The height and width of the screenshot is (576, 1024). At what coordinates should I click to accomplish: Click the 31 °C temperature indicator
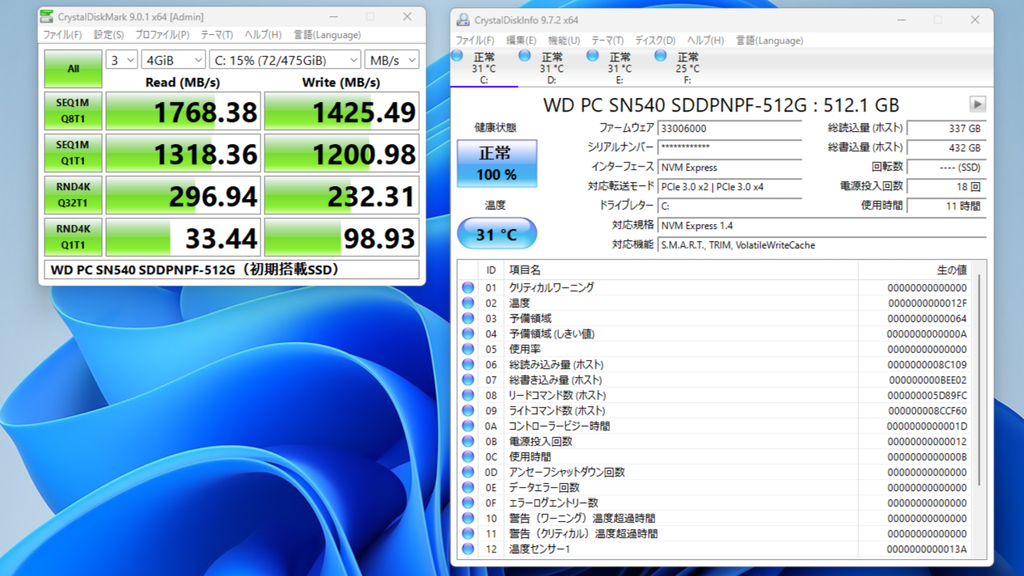pos(496,235)
